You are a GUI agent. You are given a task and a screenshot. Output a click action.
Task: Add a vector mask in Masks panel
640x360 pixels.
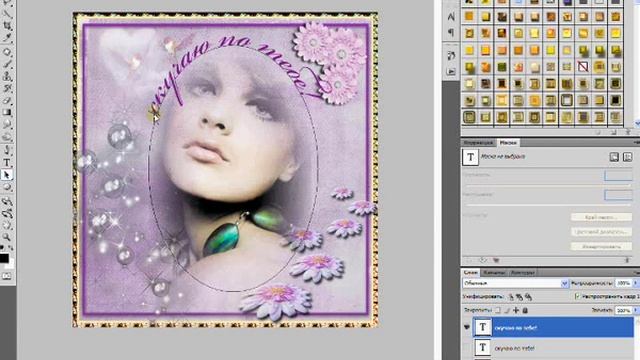pyautogui.click(x=627, y=157)
